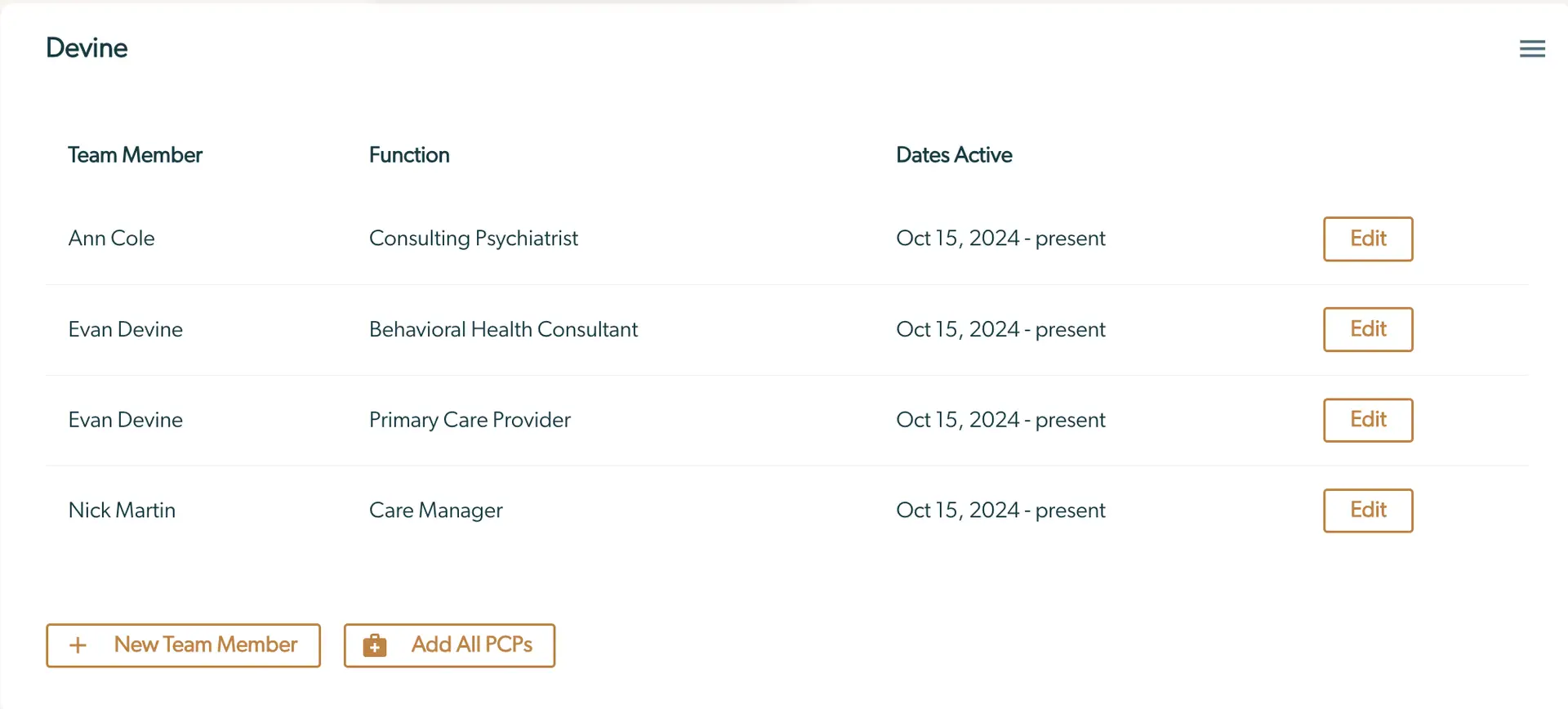Click Oct 15 dates for Ann Cole
1568x709 pixels.
click(x=1000, y=239)
